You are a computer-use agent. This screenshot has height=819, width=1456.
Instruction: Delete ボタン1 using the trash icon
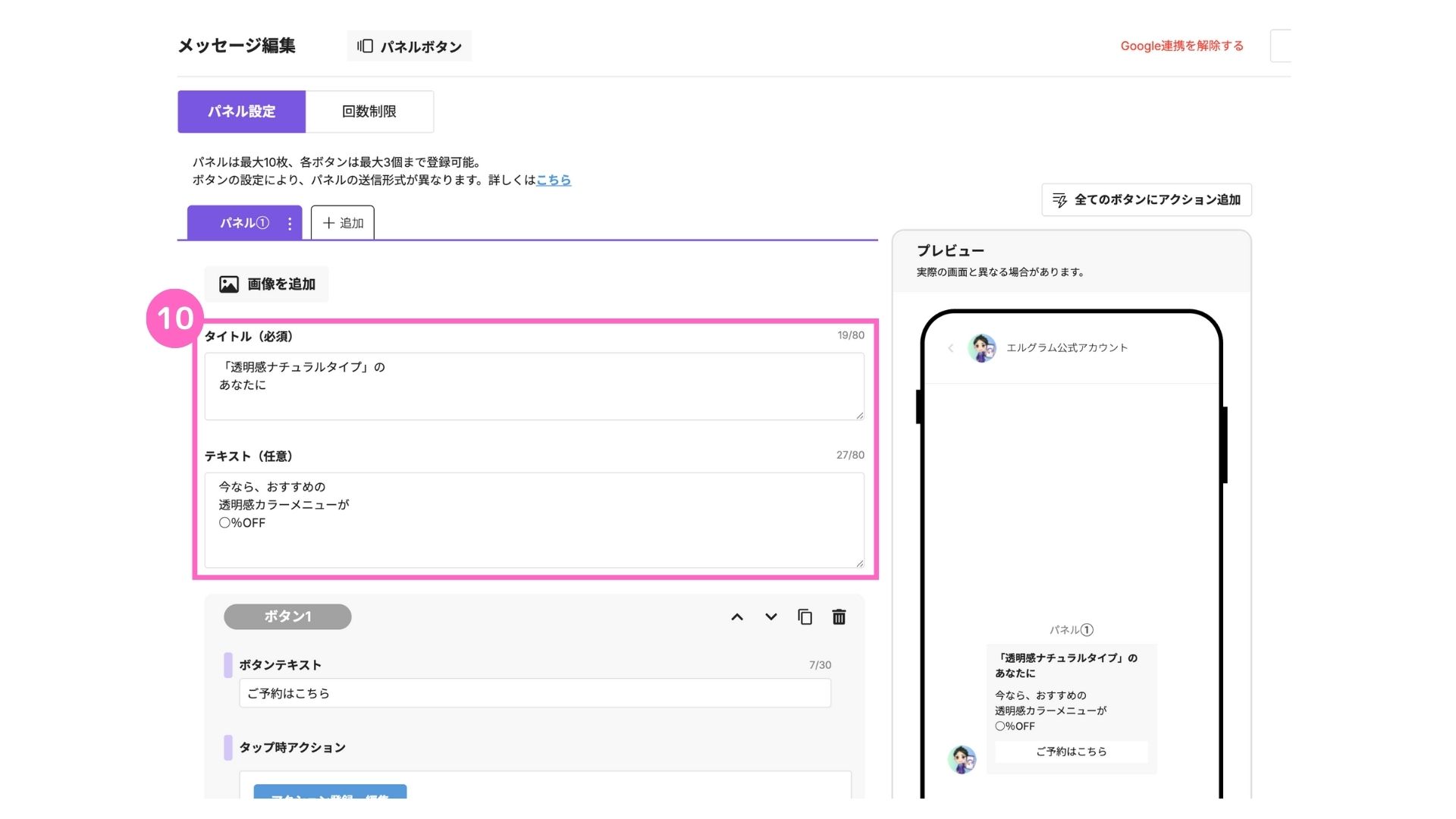[x=839, y=617]
